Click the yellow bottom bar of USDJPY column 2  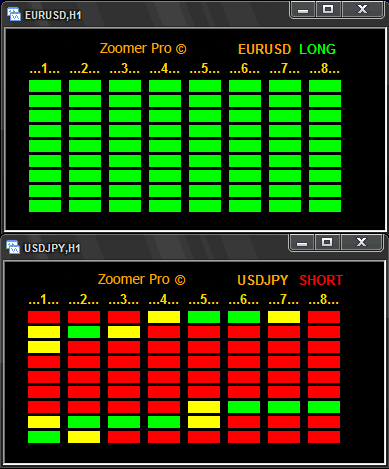(x=84, y=437)
